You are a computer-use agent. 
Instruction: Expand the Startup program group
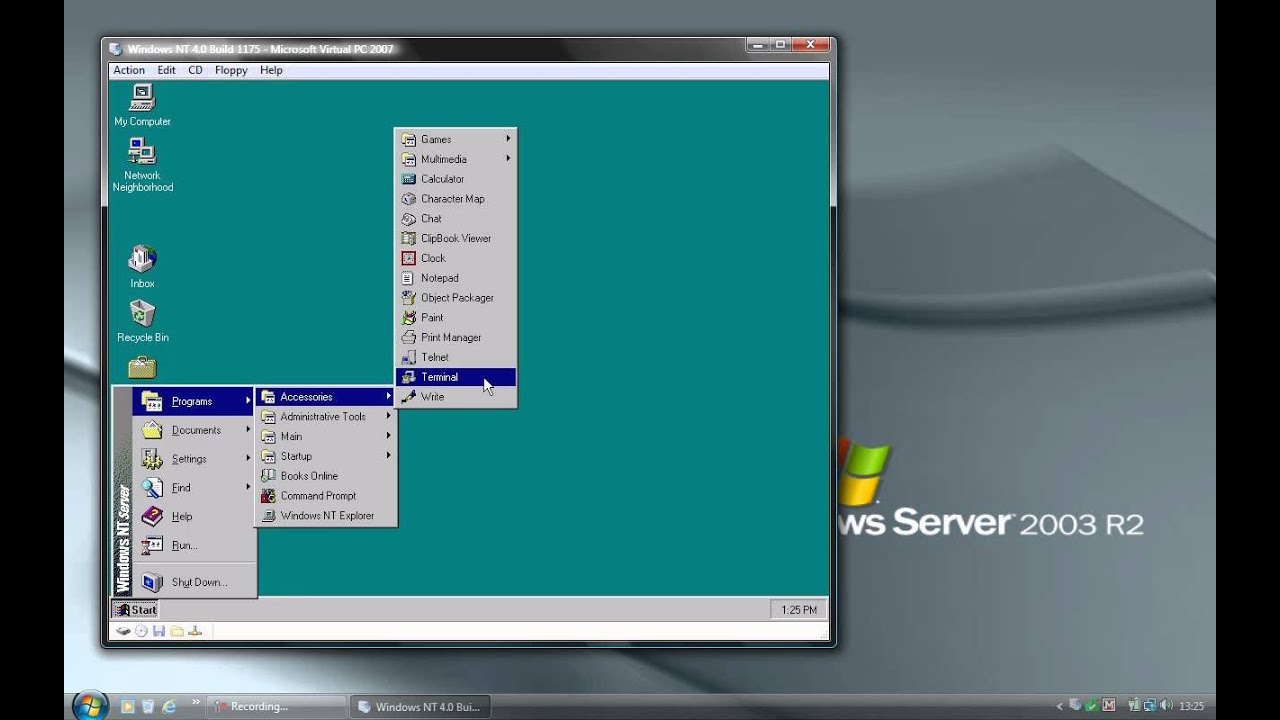click(326, 456)
